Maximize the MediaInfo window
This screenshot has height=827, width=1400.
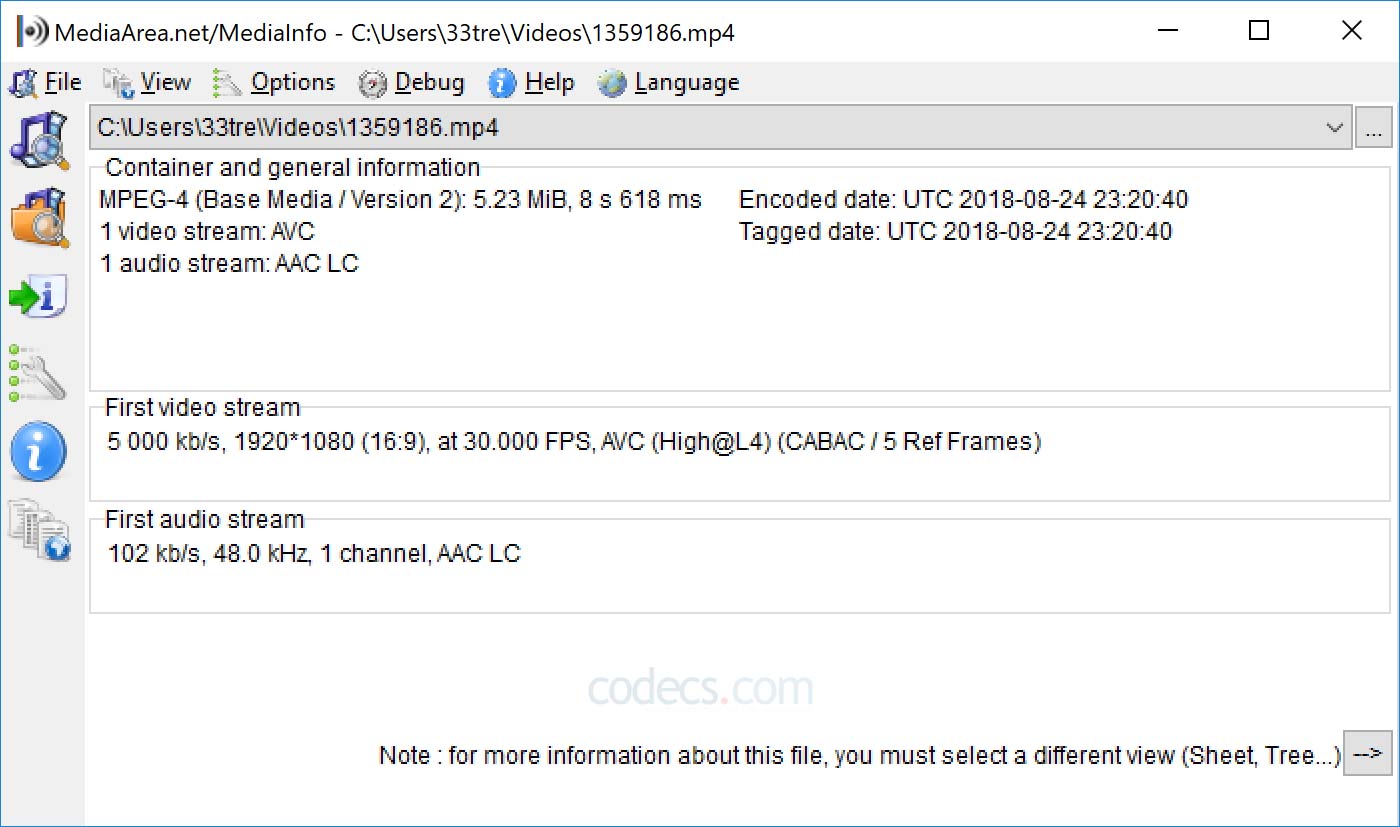(x=1260, y=31)
